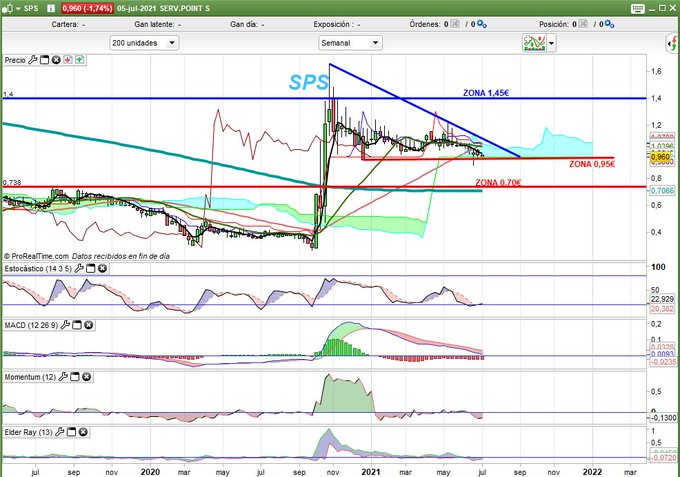Open MACD settings wrench
Image resolution: width=680 pixels, height=477 pixels.
pos(65,325)
